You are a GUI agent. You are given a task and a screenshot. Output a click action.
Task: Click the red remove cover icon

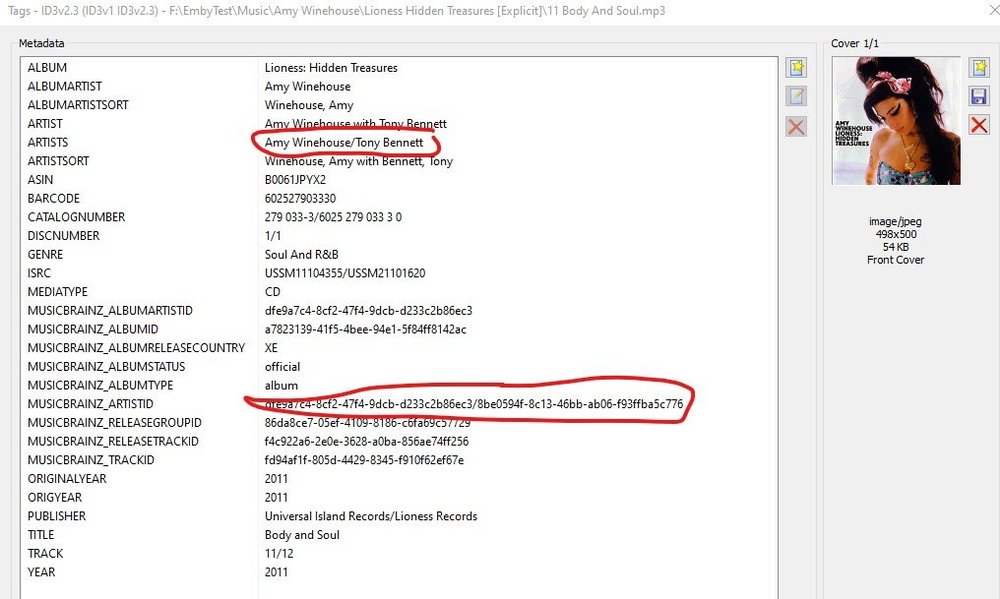coord(979,124)
